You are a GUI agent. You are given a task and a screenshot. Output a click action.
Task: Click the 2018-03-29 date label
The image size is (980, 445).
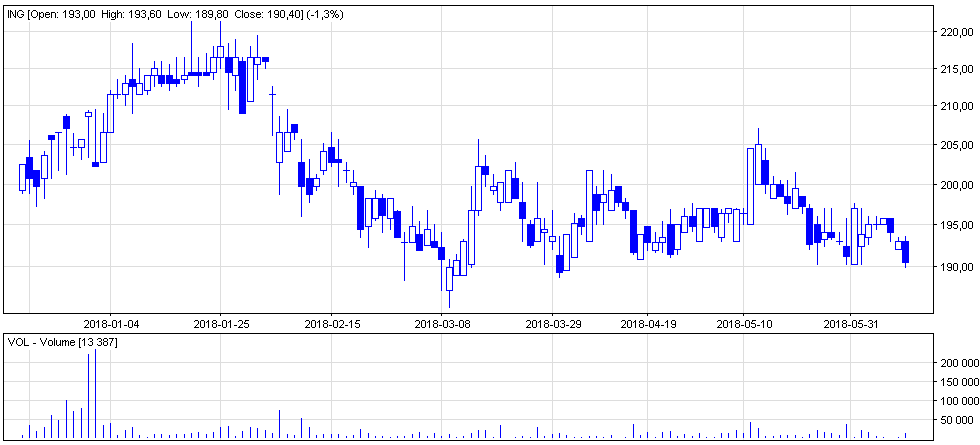(552, 323)
